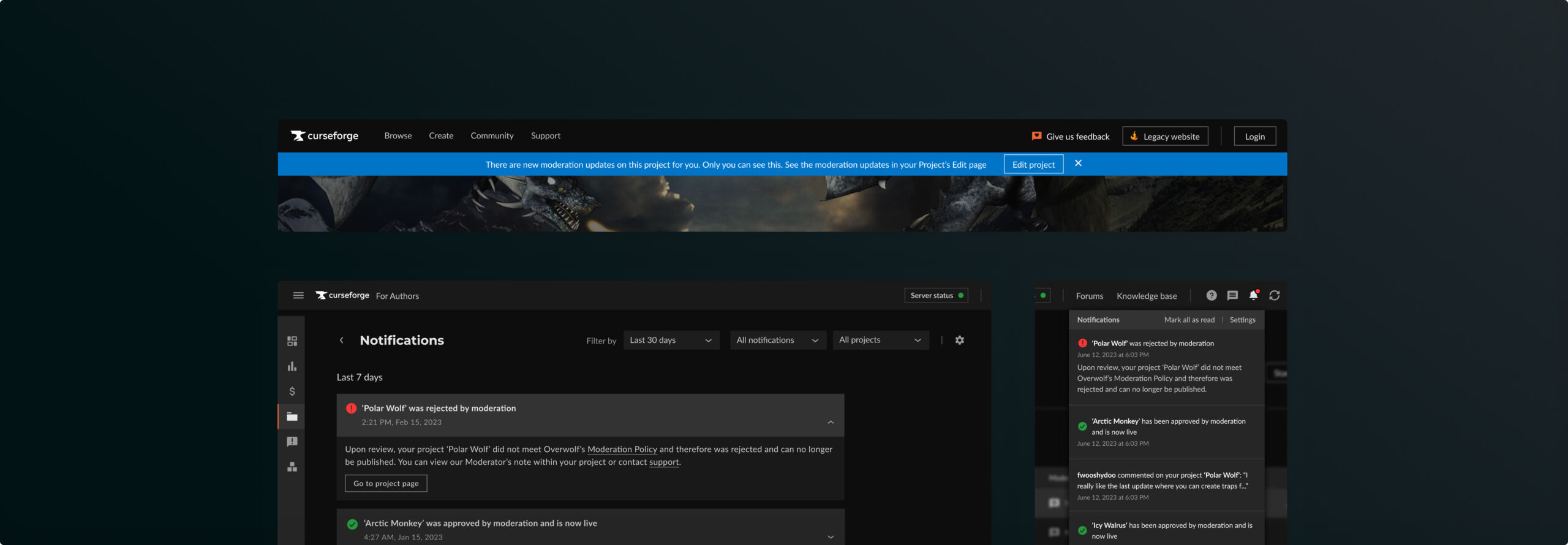
Task: Click the Last 7 days section label
Action: point(360,377)
